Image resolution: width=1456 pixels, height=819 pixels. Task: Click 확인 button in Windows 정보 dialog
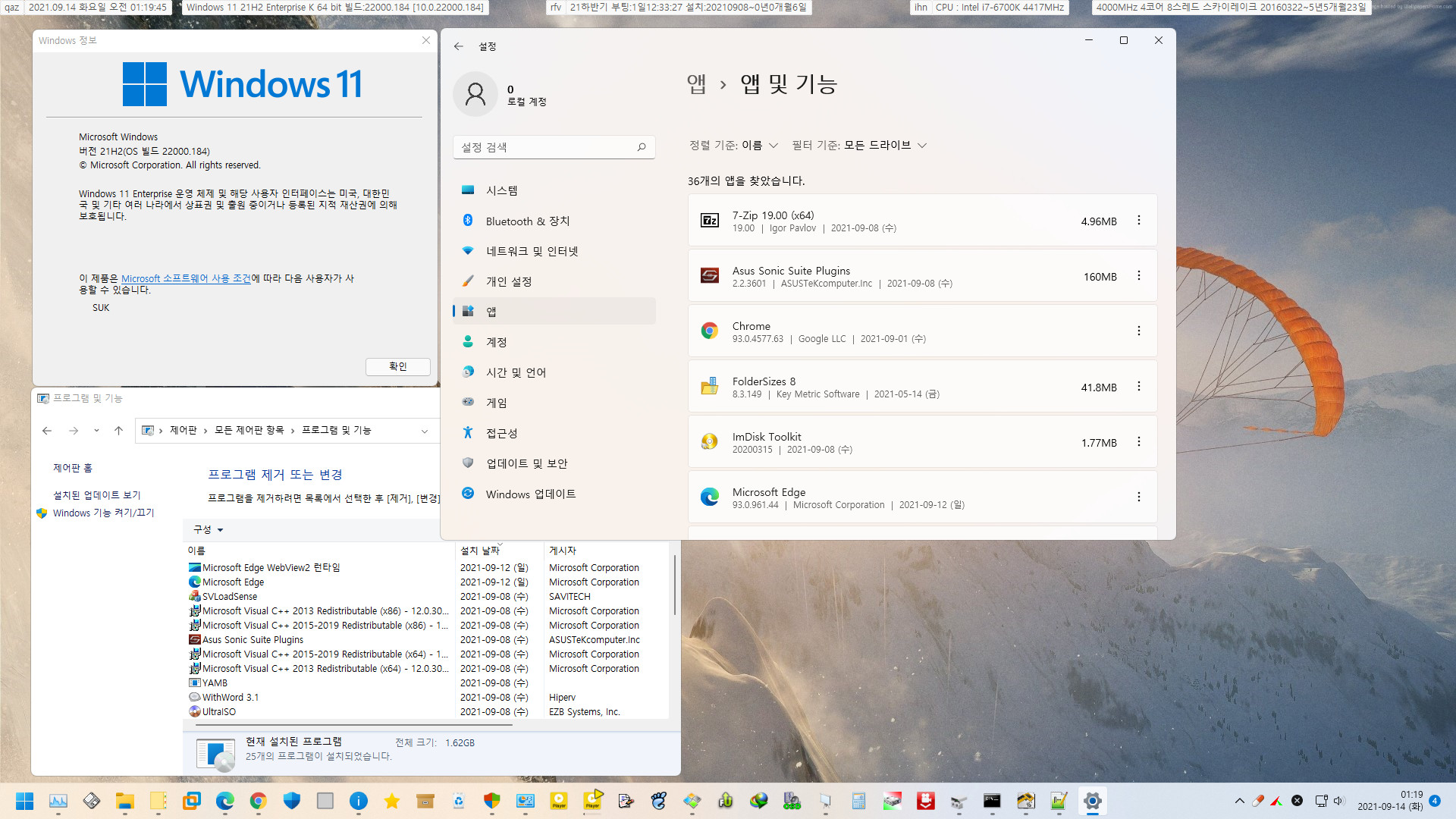(x=398, y=366)
